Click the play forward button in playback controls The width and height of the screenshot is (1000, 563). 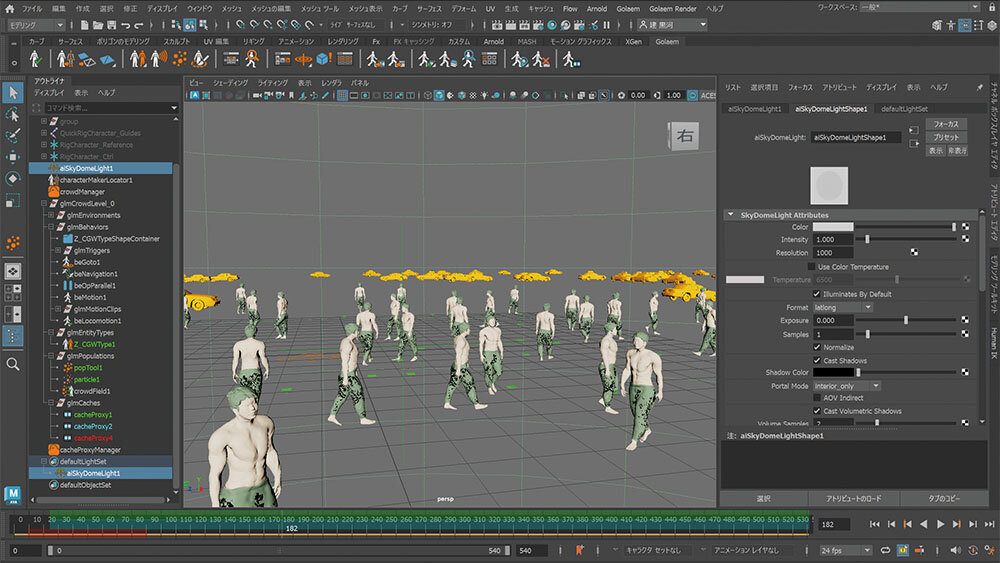tap(939, 523)
